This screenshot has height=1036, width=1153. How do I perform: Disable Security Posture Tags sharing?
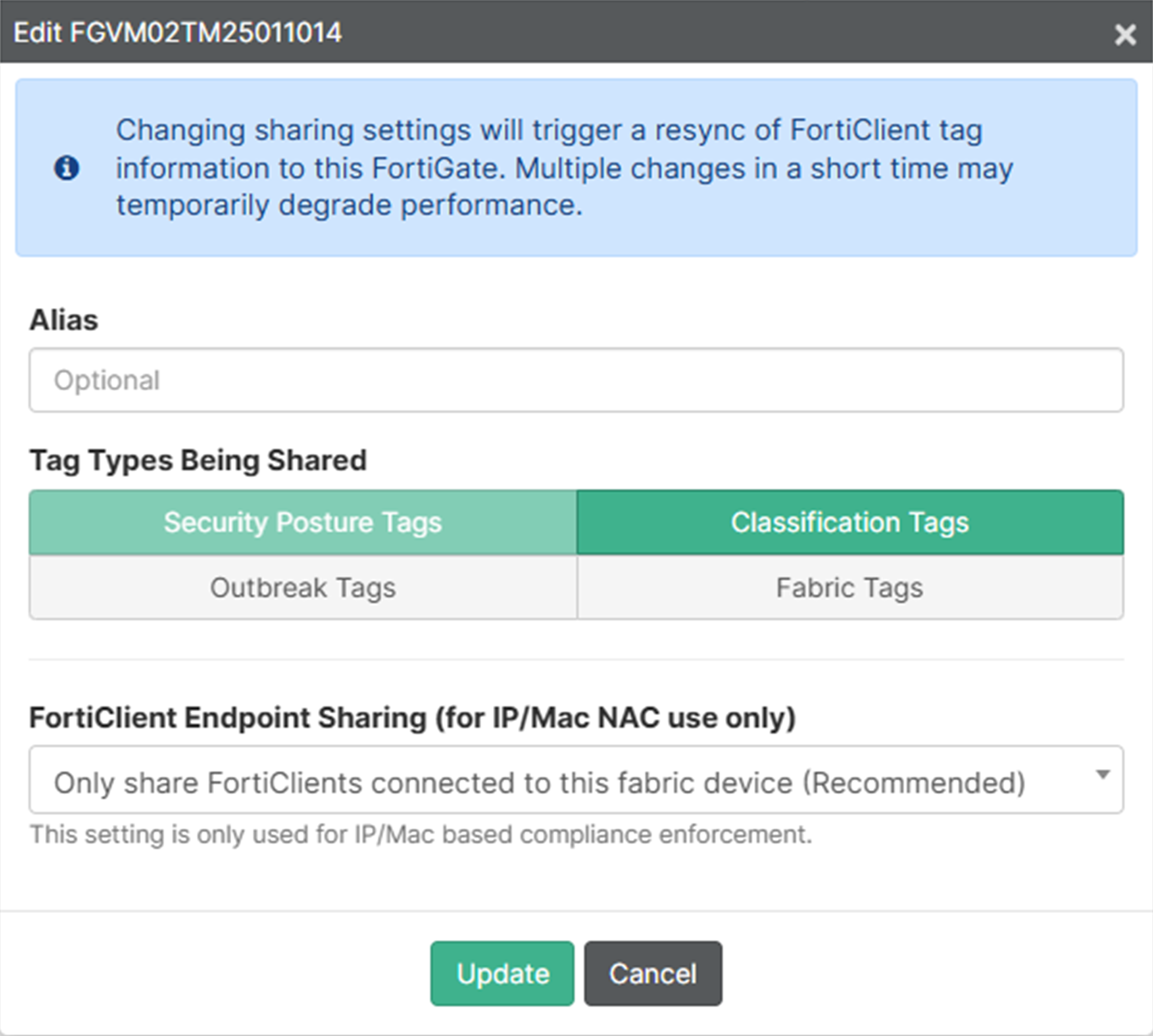coord(303,522)
